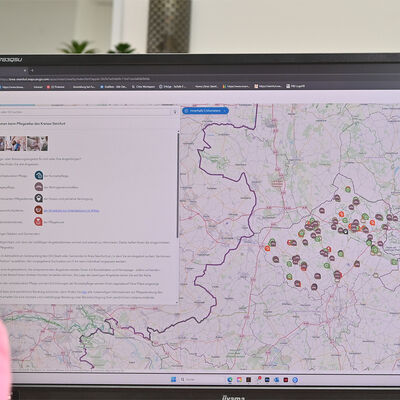Screen dimensions: 400x400
Task: Open a new browser tab
Action: tap(32, 70)
